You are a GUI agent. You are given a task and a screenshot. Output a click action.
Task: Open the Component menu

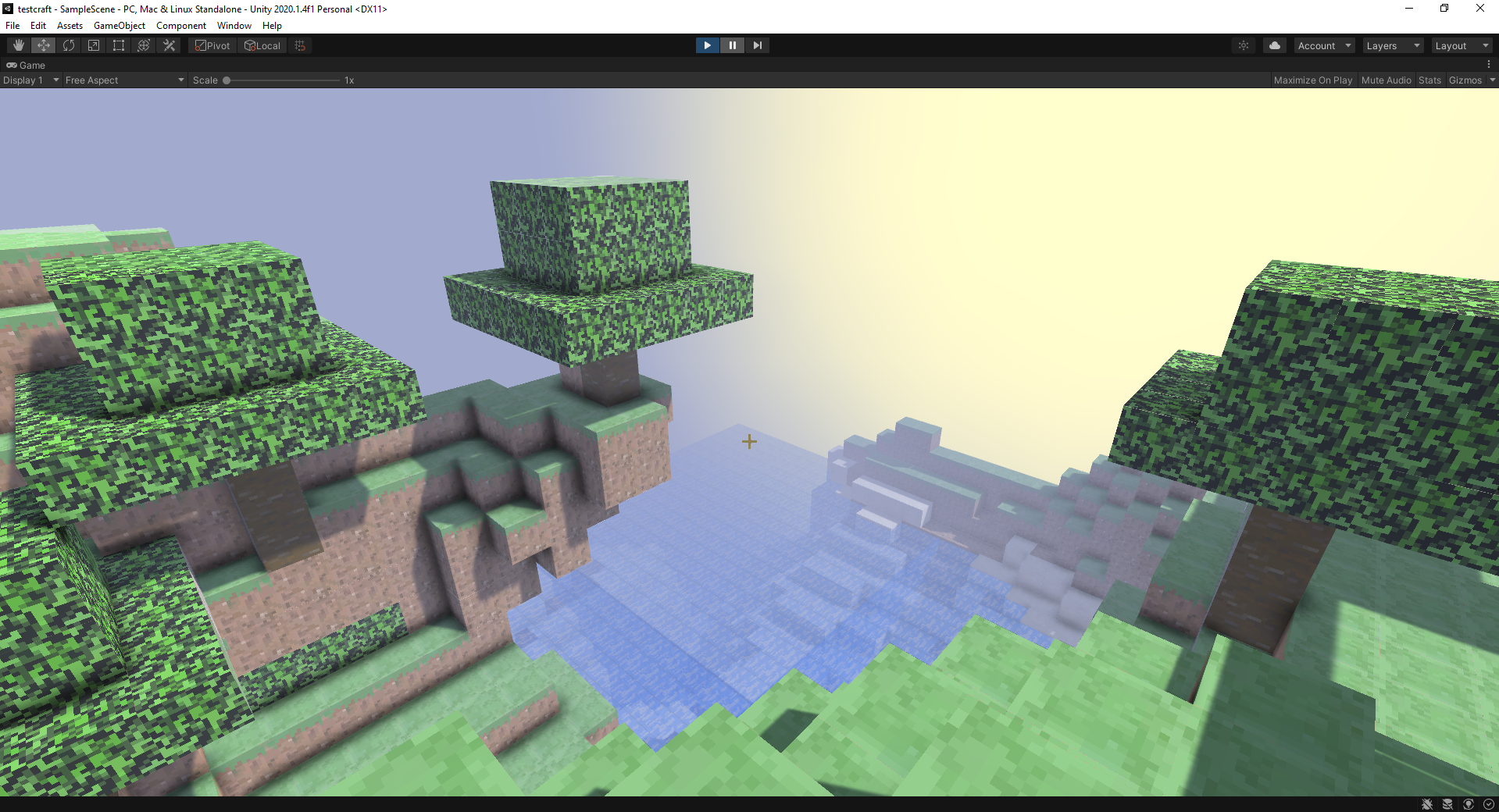(181, 25)
